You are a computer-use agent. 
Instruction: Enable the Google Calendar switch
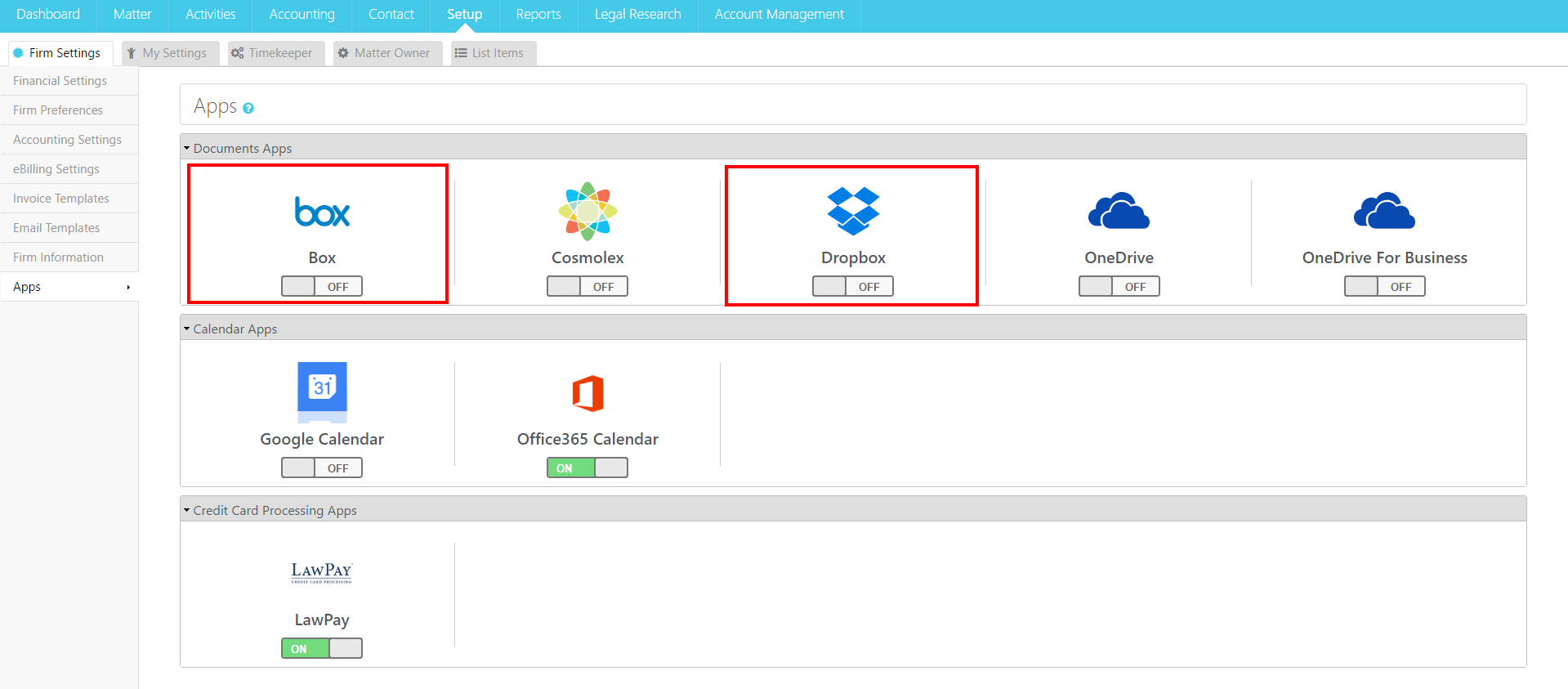(x=322, y=468)
